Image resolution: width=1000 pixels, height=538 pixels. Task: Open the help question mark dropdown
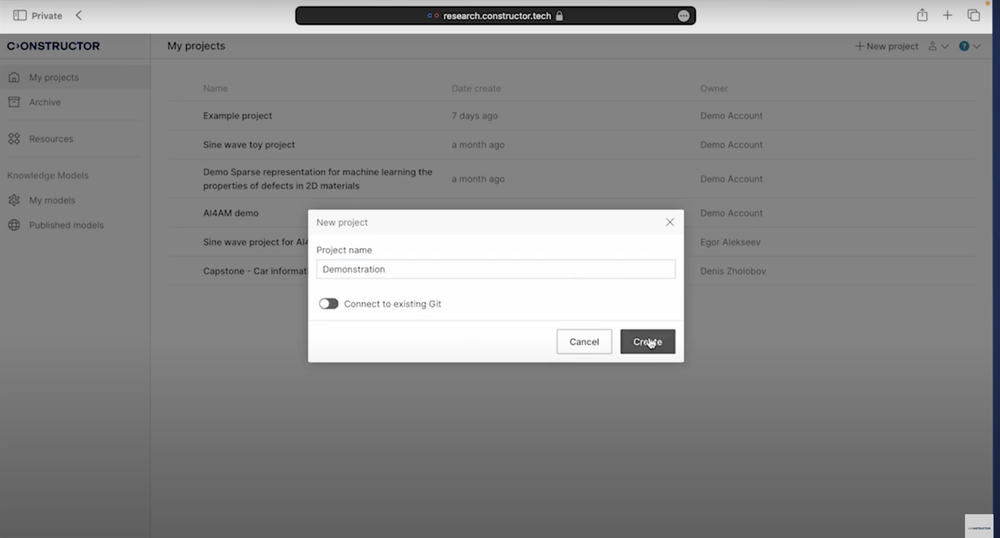coord(969,46)
